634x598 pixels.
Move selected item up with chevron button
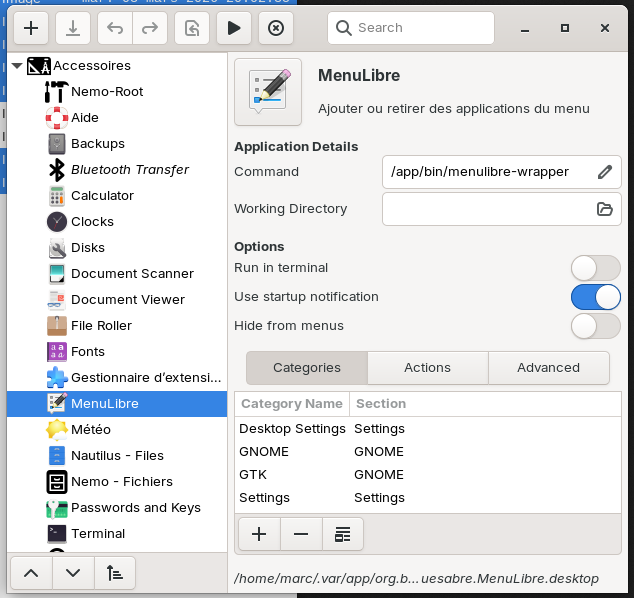pos(30,572)
